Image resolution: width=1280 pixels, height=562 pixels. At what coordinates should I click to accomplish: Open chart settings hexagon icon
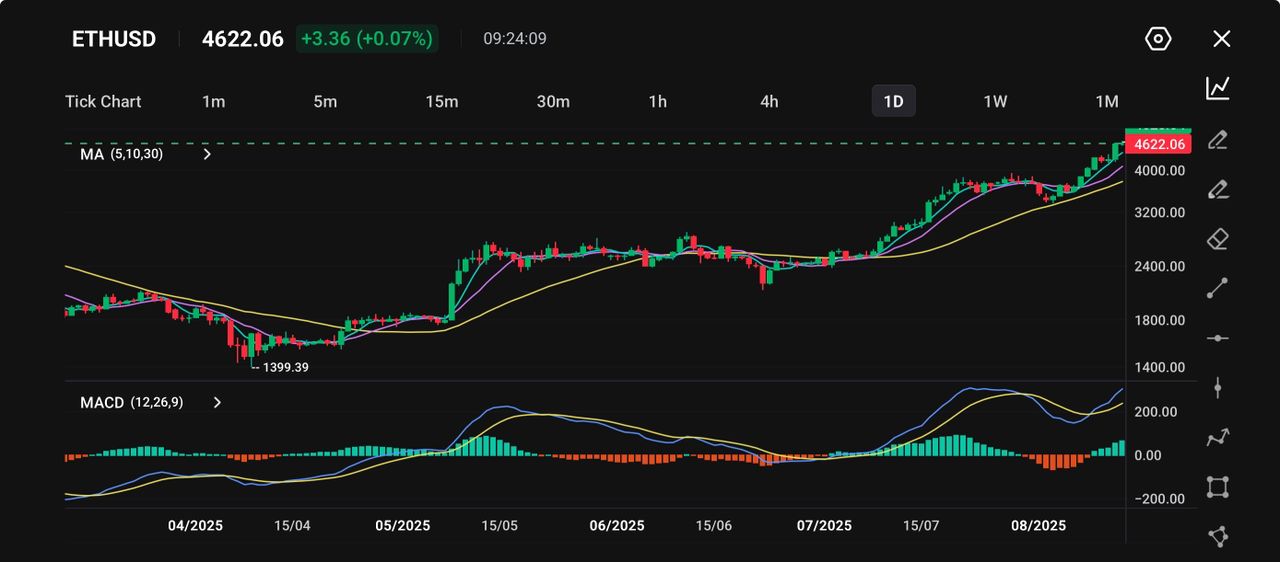1157,39
